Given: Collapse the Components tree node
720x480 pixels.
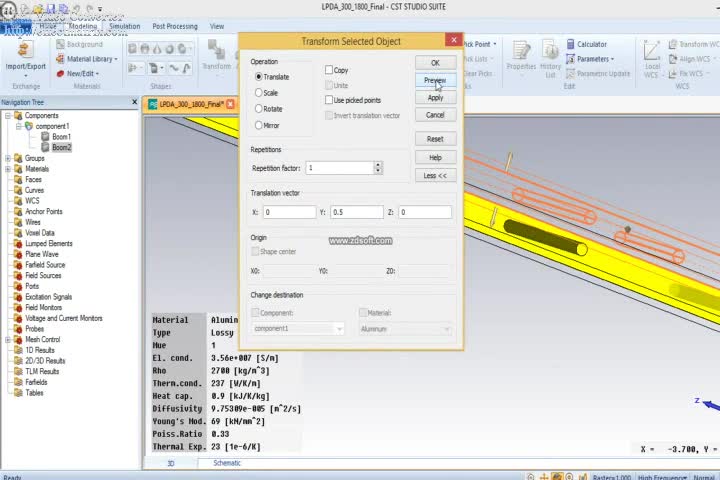Looking at the screenshot, I should (8, 115).
